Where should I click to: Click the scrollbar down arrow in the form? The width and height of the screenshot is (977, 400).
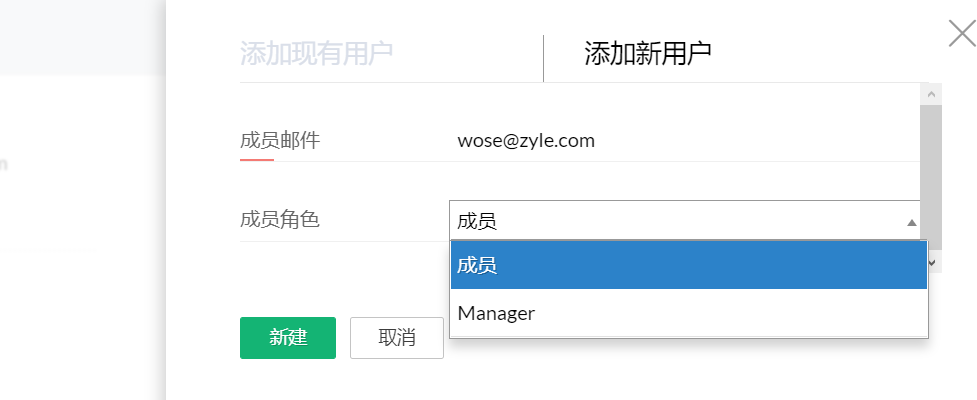(932, 262)
